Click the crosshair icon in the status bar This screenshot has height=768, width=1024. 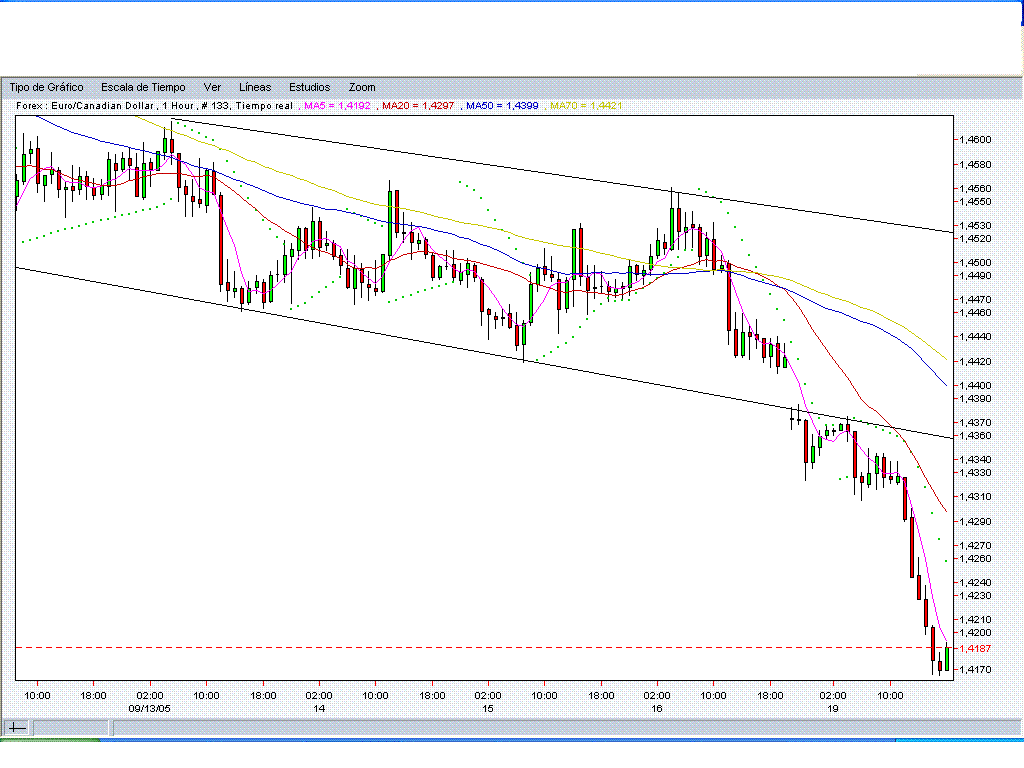click(17, 728)
